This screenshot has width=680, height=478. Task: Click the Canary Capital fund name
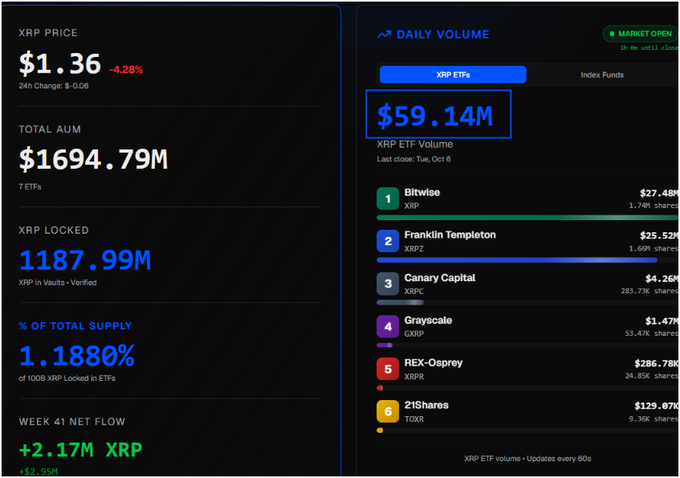(440, 278)
